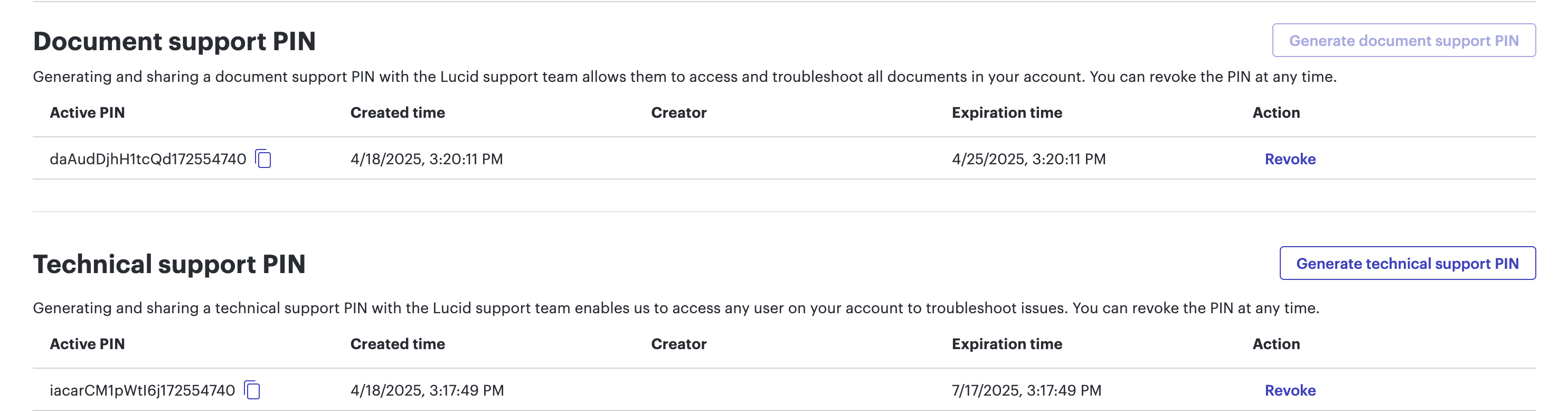Click the Expiration time header in document table

click(x=1007, y=112)
